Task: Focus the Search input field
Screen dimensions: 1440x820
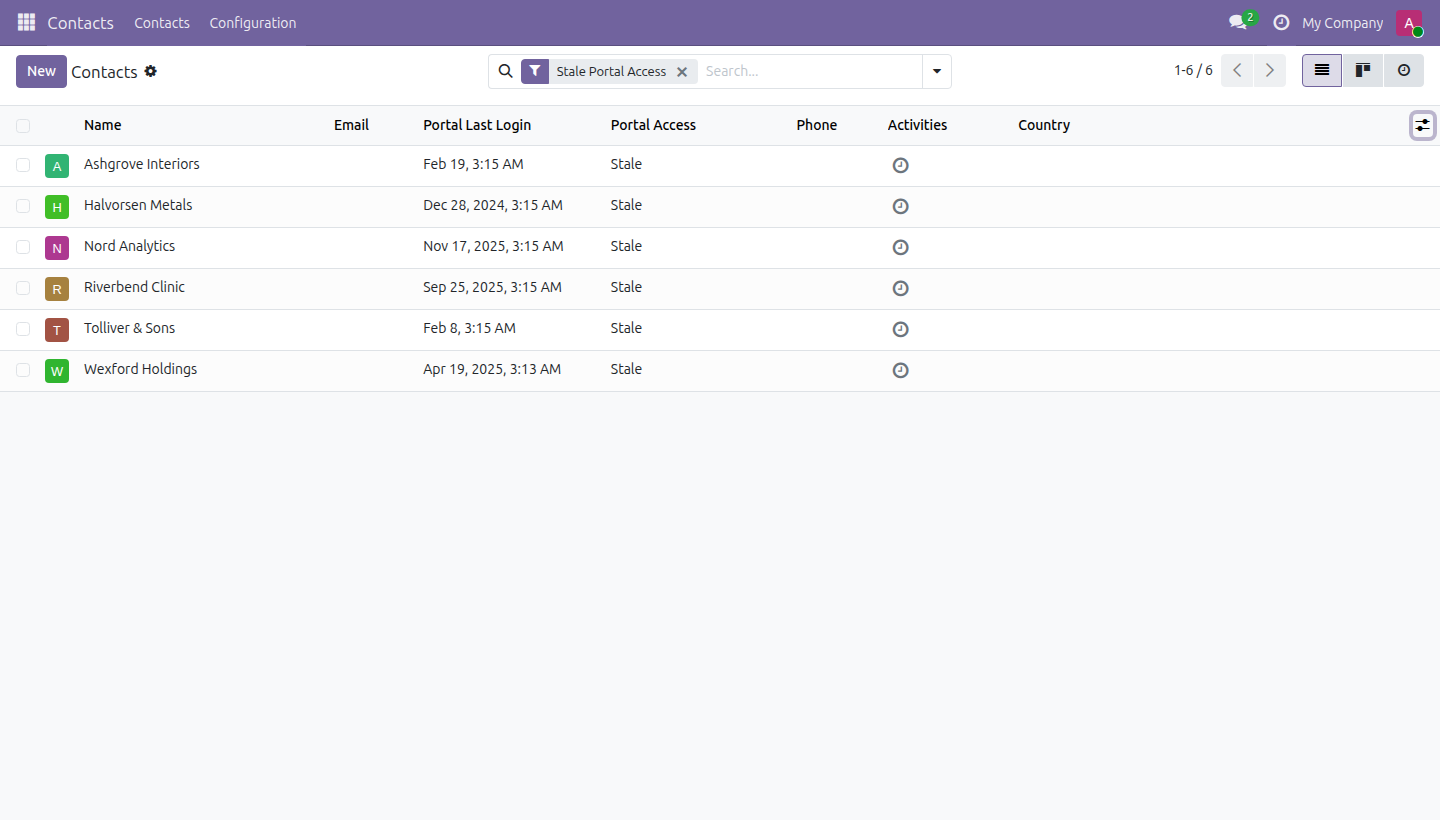Action: pyautogui.click(x=810, y=71)
